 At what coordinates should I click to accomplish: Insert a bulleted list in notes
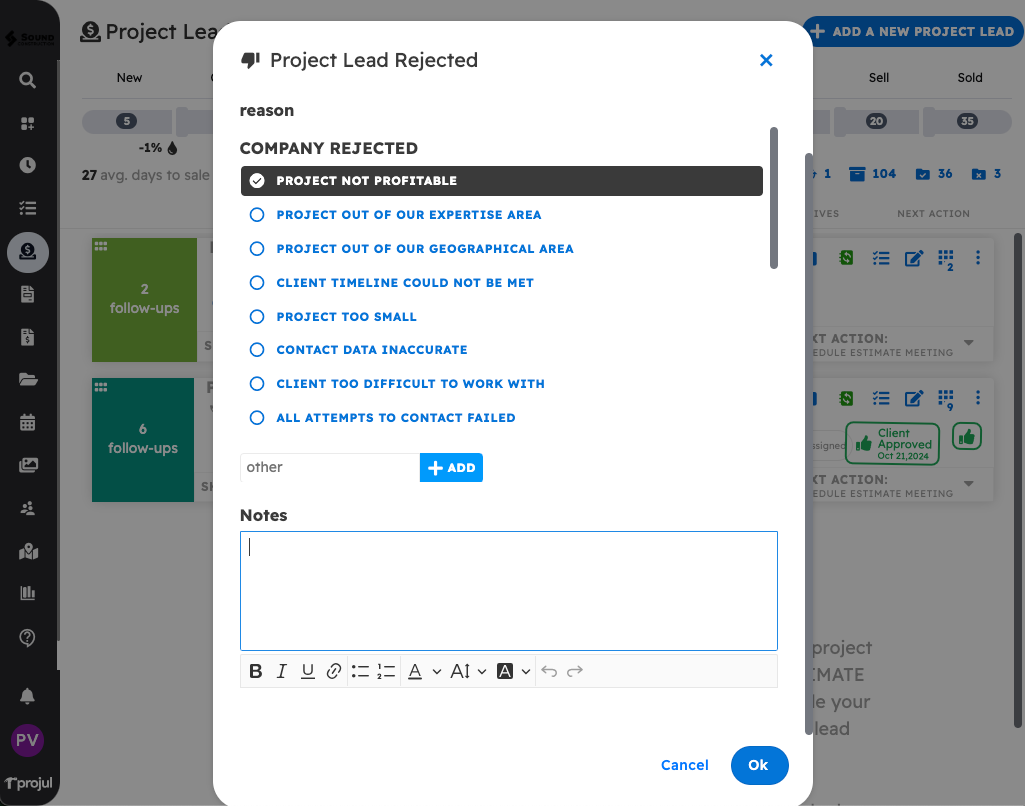pyautogui.click(x=361, y=671)
